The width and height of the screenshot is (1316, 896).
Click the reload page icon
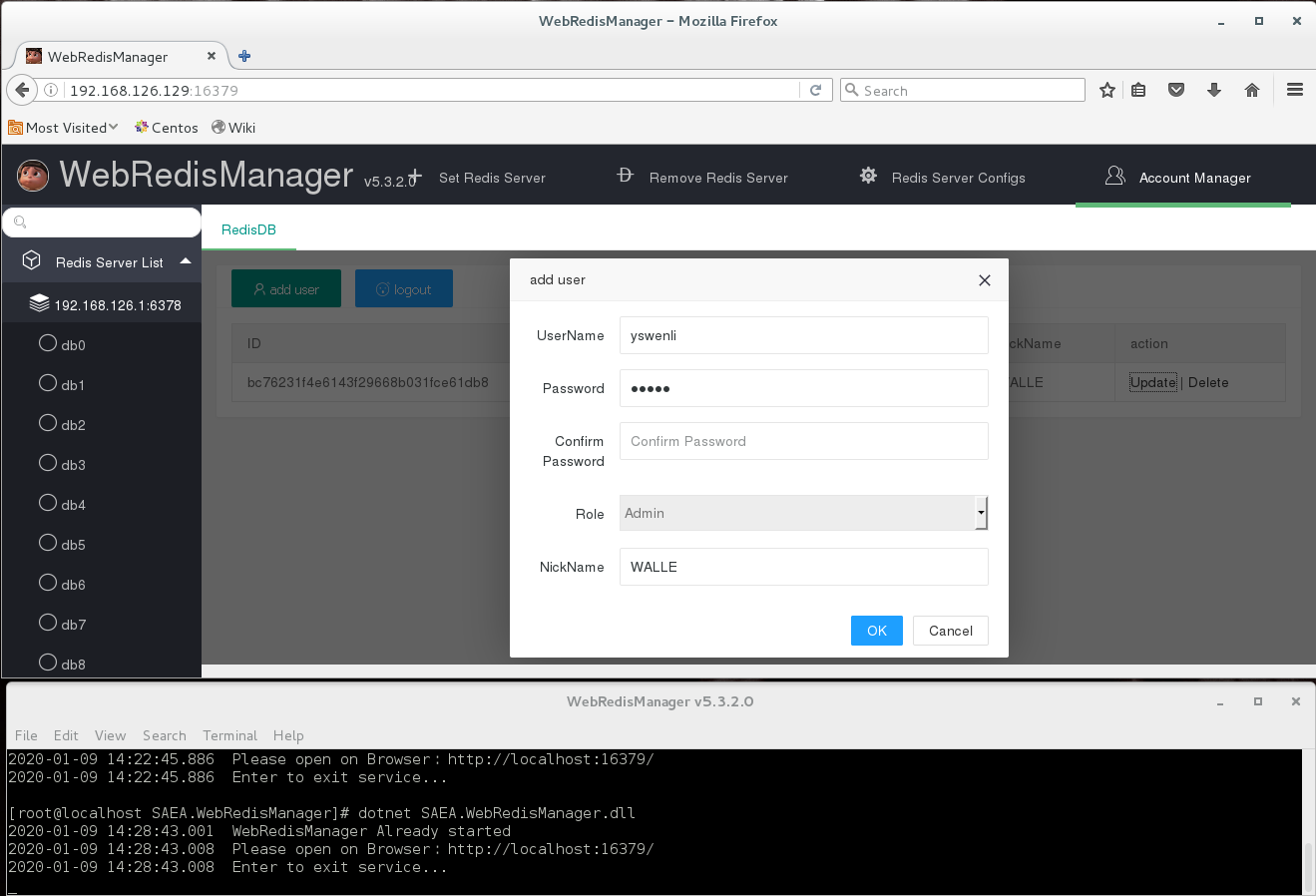(x=815, y=90)
